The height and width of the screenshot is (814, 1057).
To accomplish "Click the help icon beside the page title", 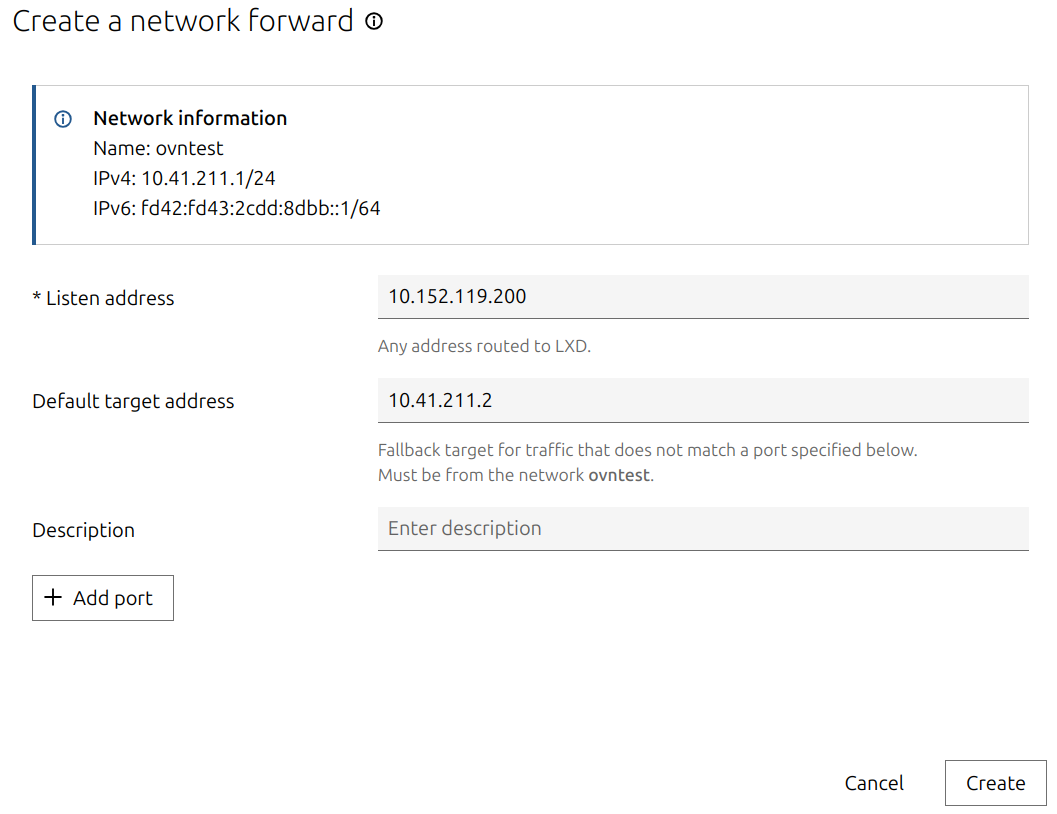I will [374, 21].
